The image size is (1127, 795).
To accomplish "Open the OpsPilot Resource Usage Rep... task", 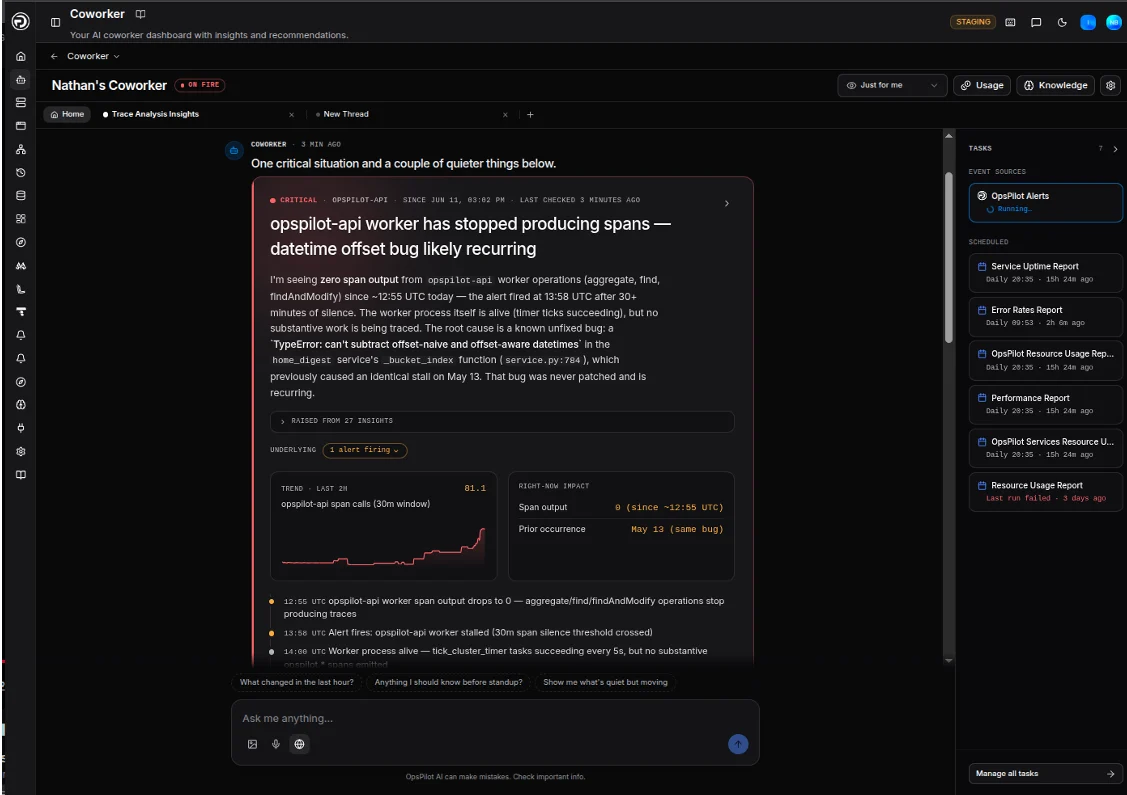I will pyautogui.click(x=1045, y=360).
